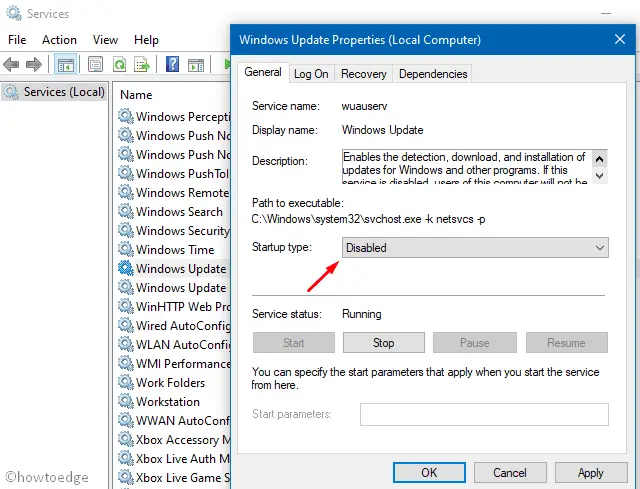Viewport: 640px width, 489px height.
Task: Click the gear icon beside Workstation
Action: pyautogui.click(x=126, y=402)
